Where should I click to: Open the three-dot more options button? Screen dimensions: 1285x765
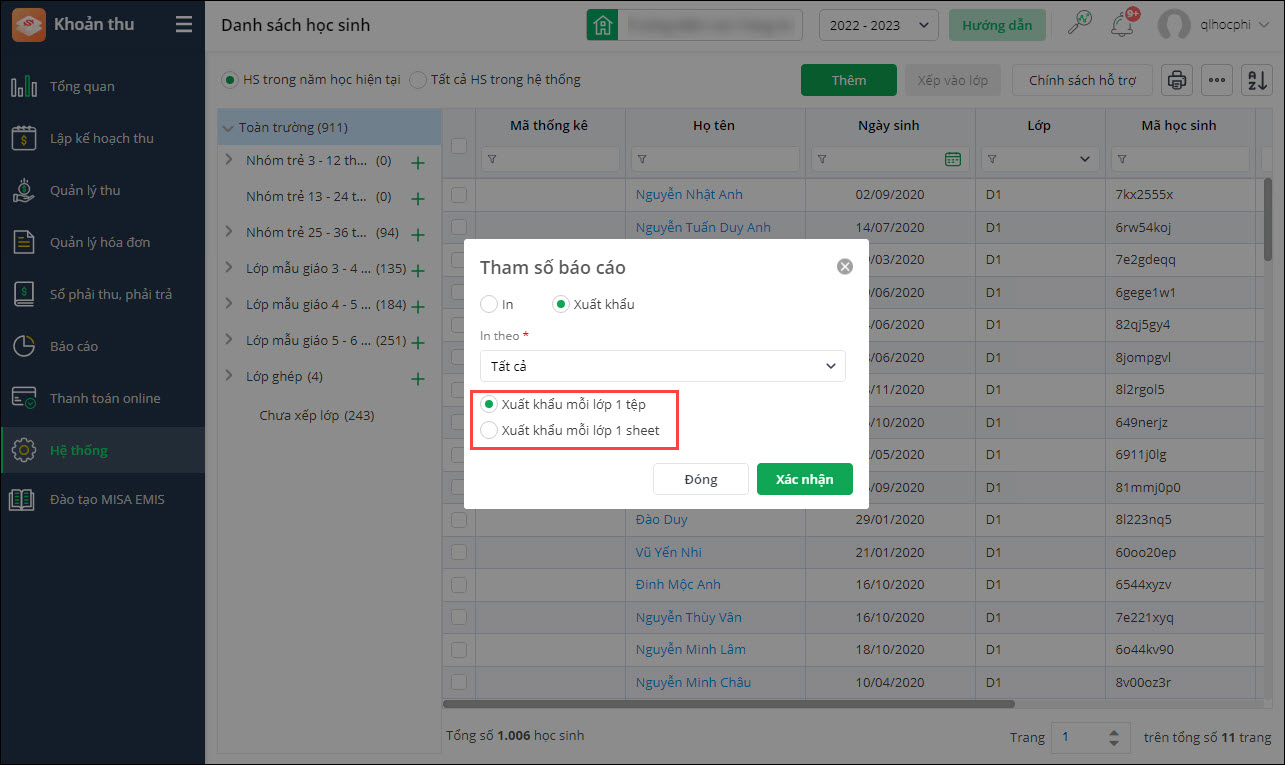[x=1216, y=80]
